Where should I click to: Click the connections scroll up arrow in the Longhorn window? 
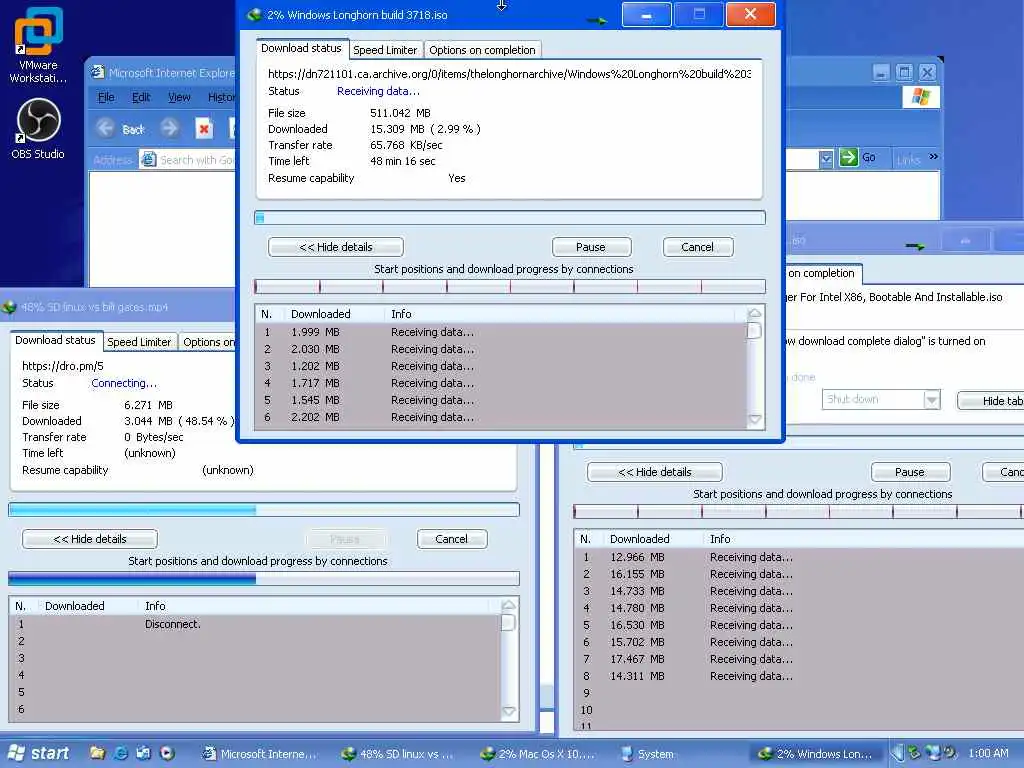tap(754, 313)
